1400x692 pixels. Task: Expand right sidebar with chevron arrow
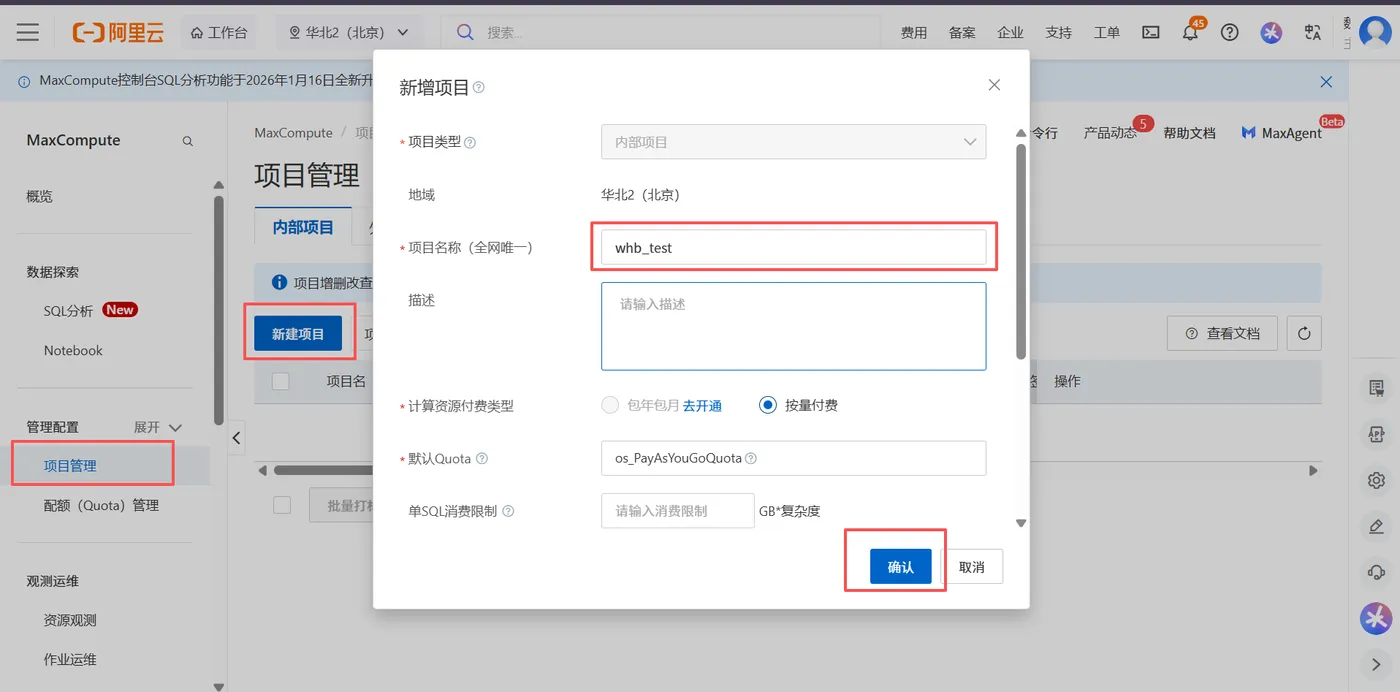pyautogui.click(x=1377, y=664)
